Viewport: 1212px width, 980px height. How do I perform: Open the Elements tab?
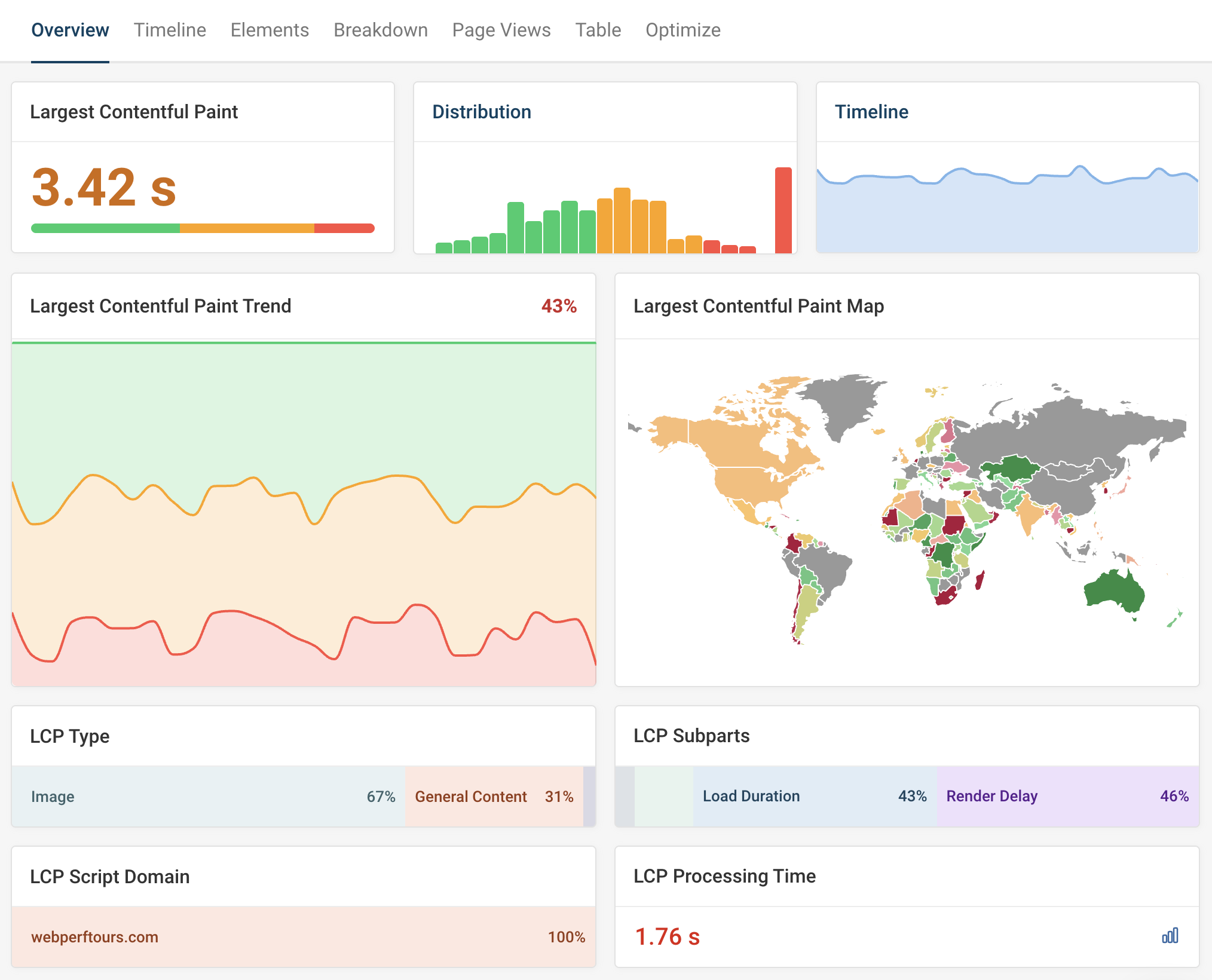(270, 30)
